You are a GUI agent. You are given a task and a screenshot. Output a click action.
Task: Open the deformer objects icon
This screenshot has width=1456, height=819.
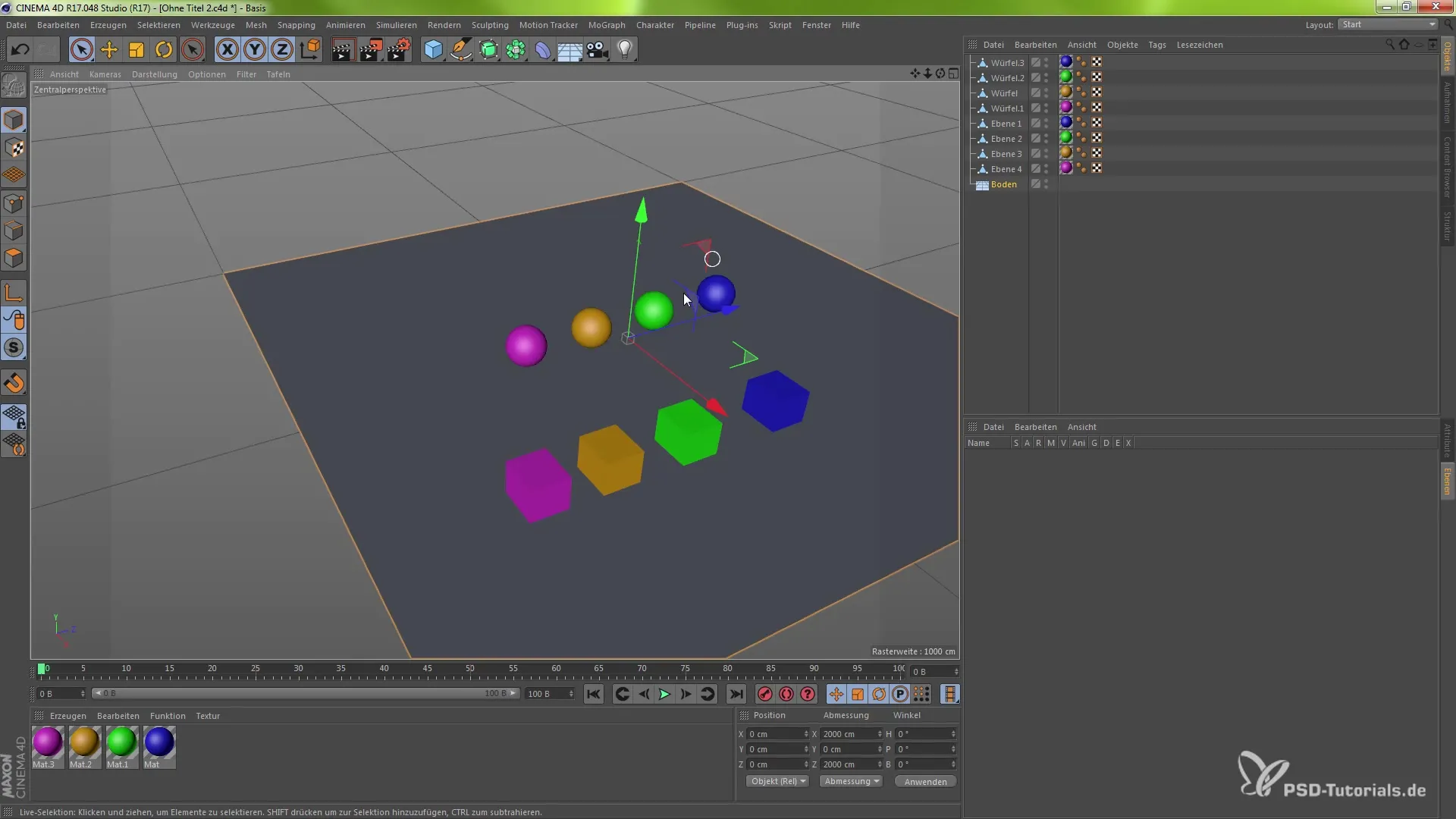pos(543,50)
